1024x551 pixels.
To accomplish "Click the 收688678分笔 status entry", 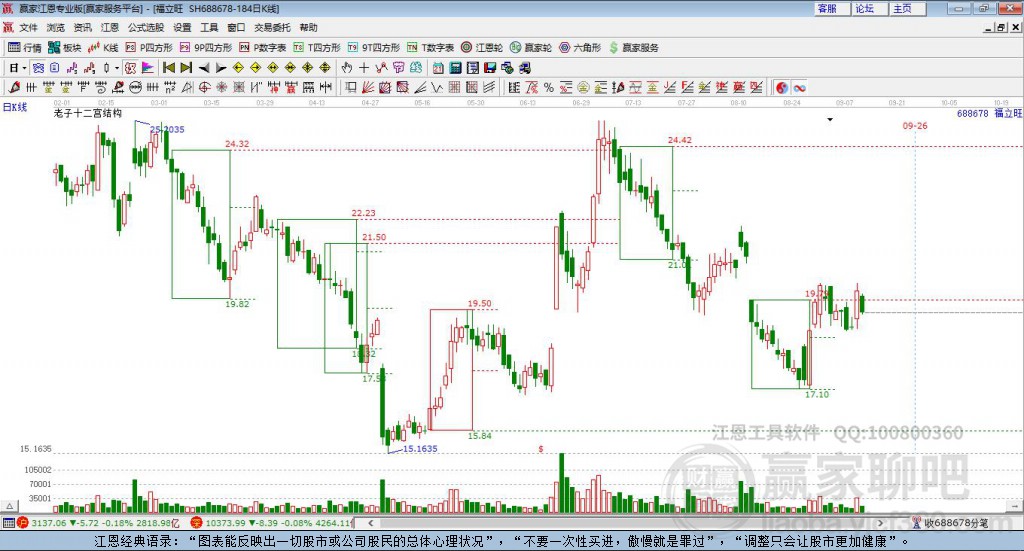I will [950, 523].
